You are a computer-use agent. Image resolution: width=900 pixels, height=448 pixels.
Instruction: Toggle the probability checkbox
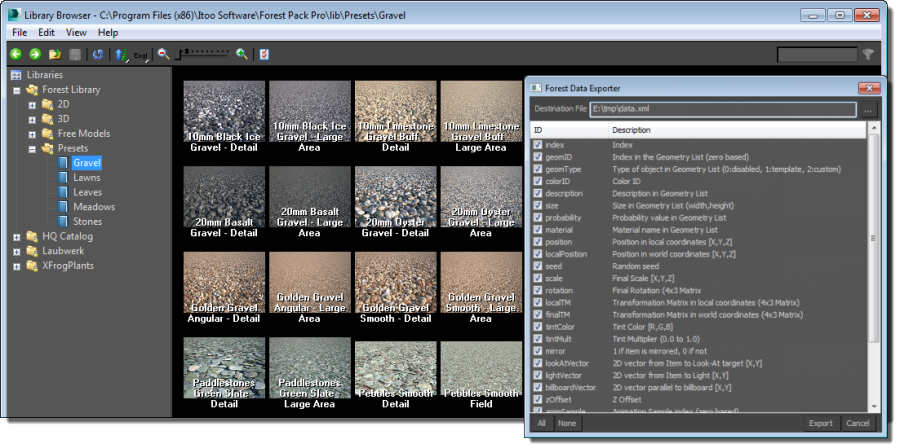click(x=538, y=217)
